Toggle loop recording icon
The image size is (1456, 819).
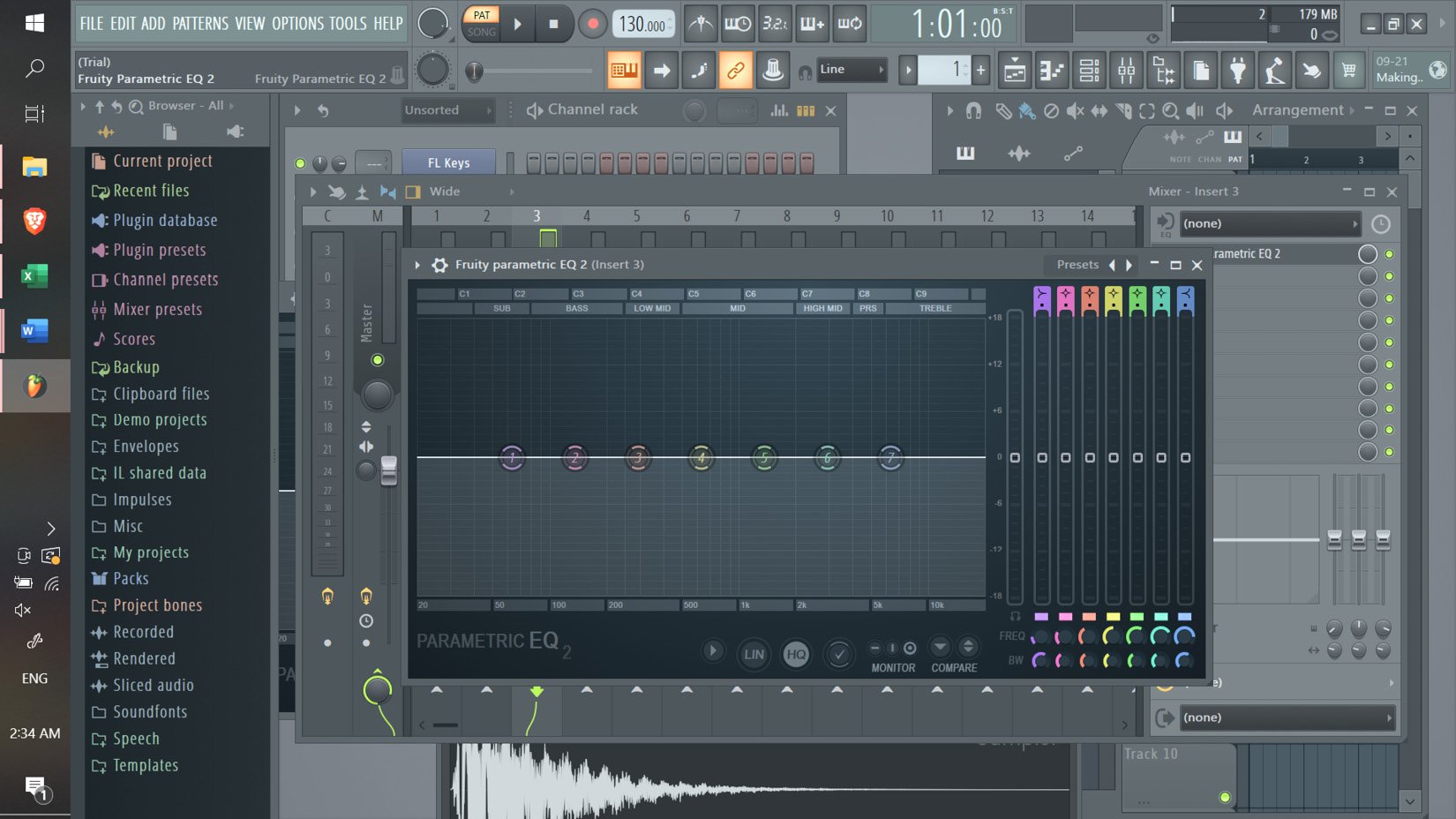pyautogui.click(x=850, y=24)
